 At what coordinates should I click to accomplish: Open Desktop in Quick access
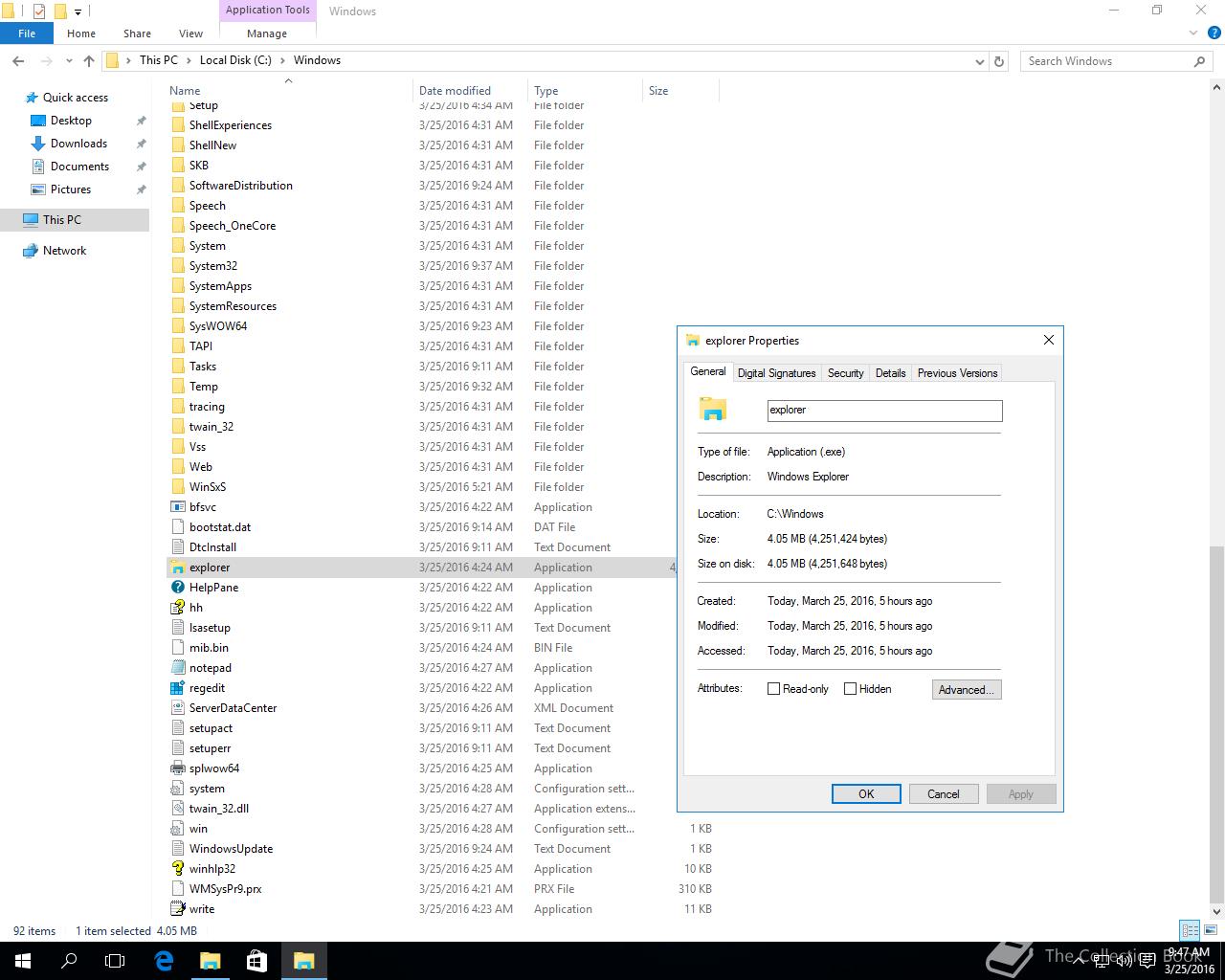pyautogui.click(x=71, y=121)
